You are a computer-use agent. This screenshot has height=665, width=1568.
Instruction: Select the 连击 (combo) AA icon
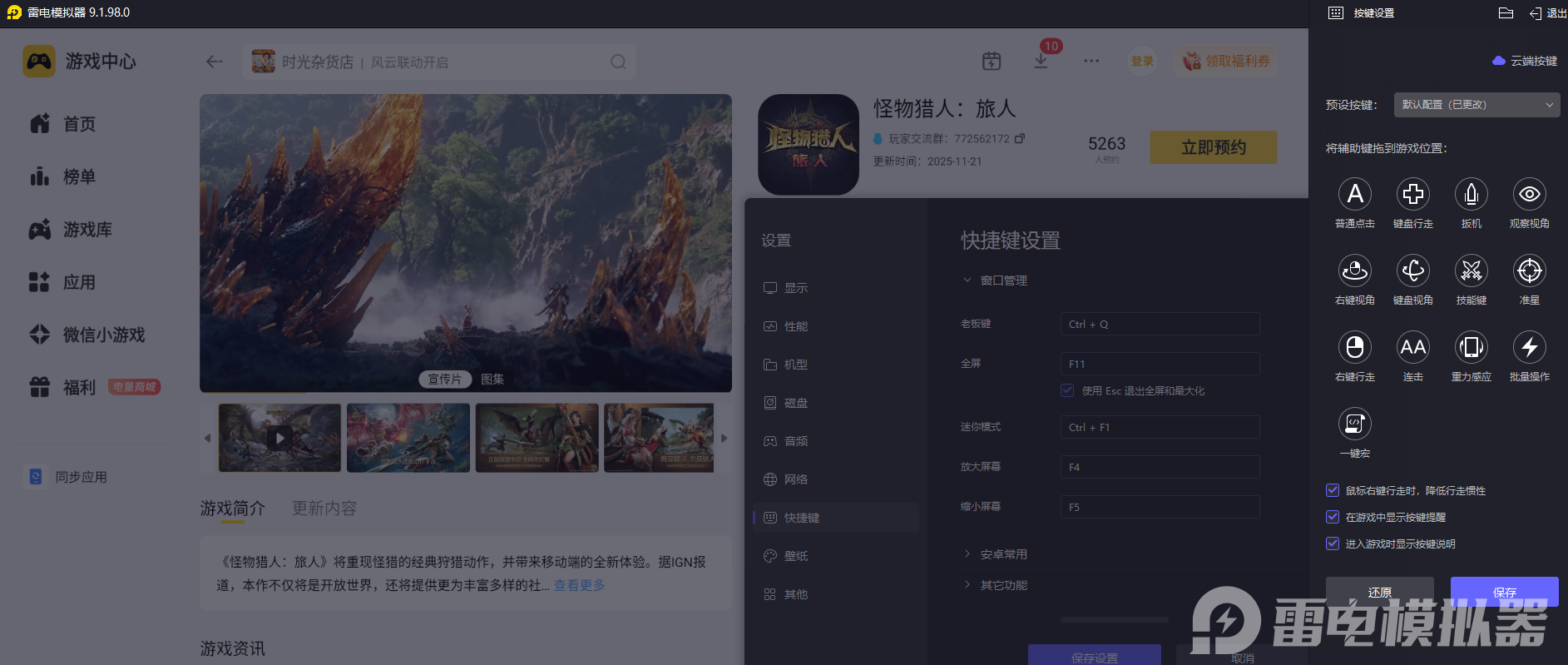click(1413, 347)
